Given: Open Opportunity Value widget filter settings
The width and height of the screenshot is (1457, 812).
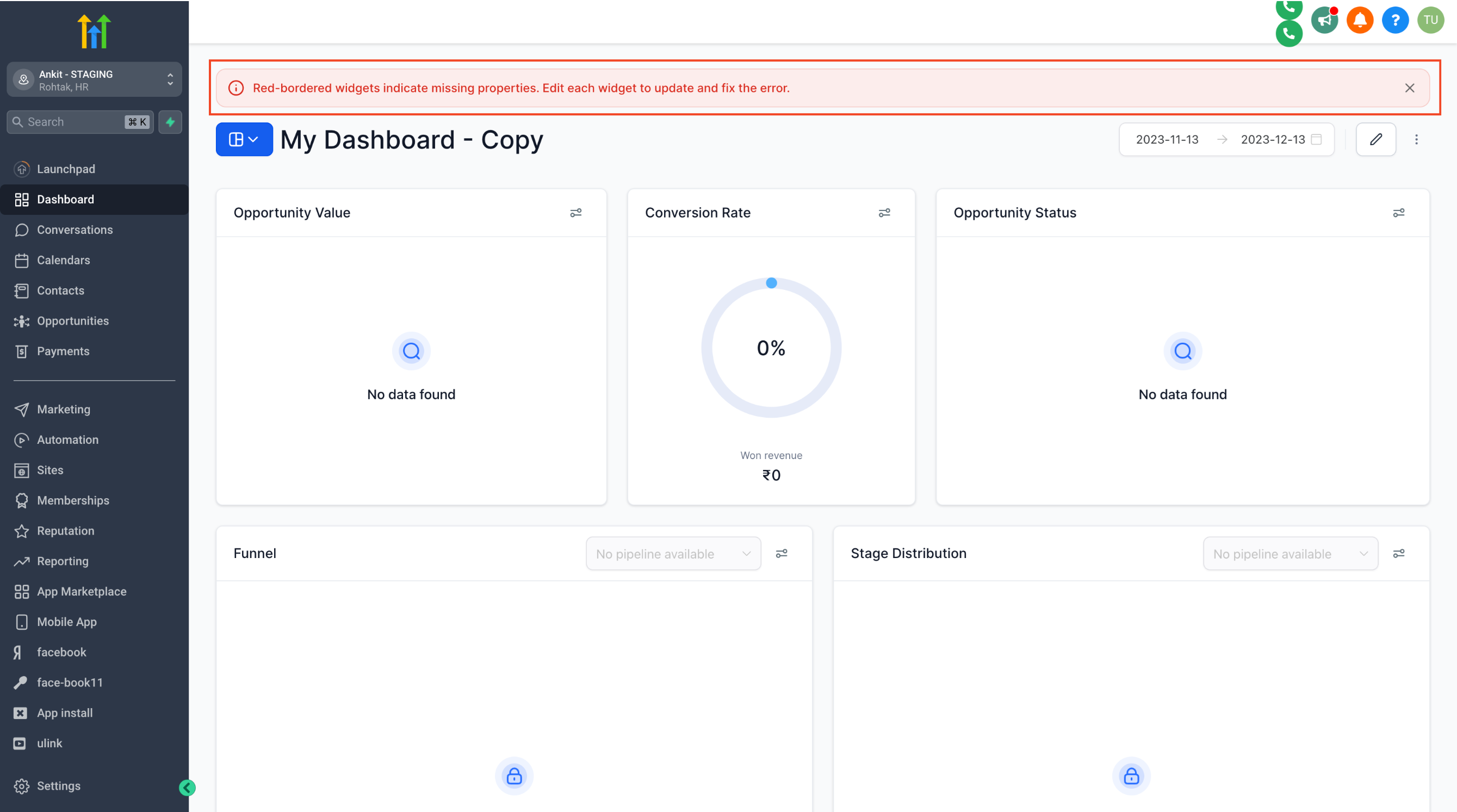Looking at the screenshot, I should tap(576, 213).
